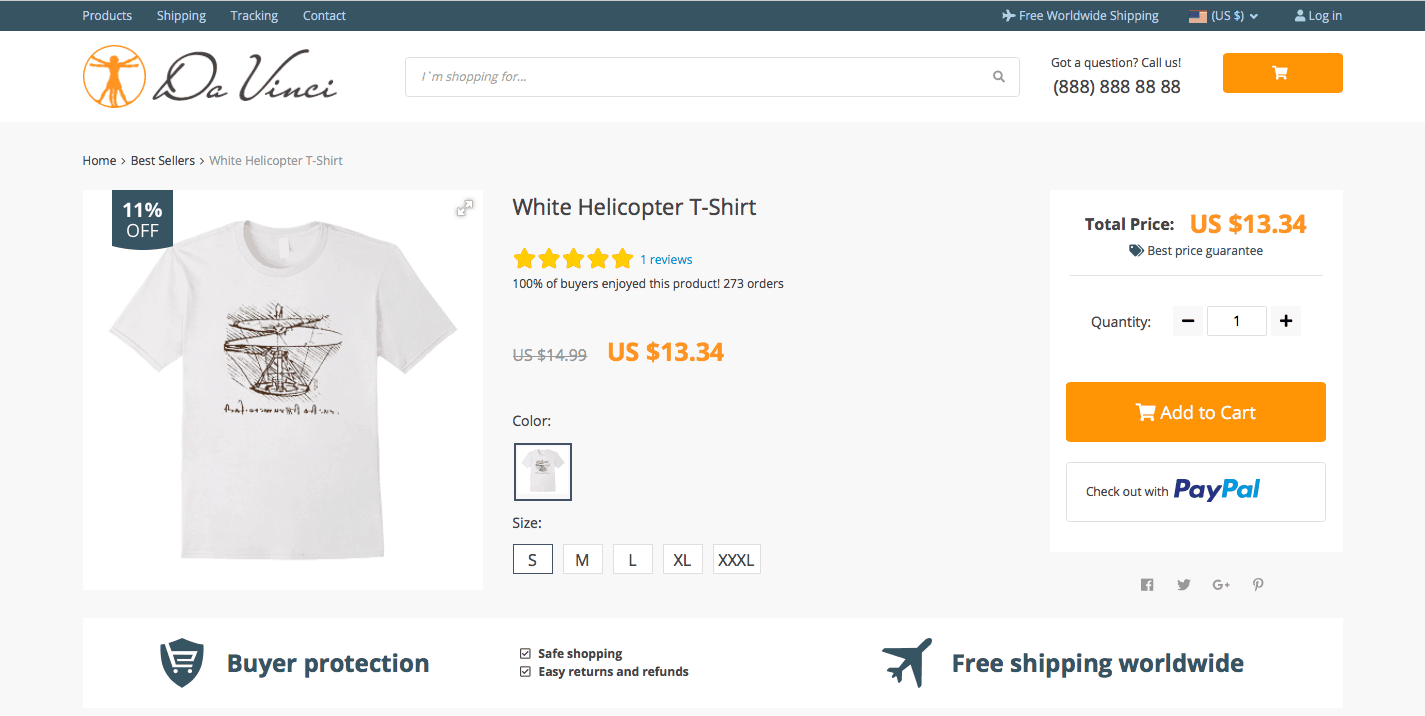1425x716 pixels.
Task: Add the T-shirt to cart
Action: pos(1195,412)
